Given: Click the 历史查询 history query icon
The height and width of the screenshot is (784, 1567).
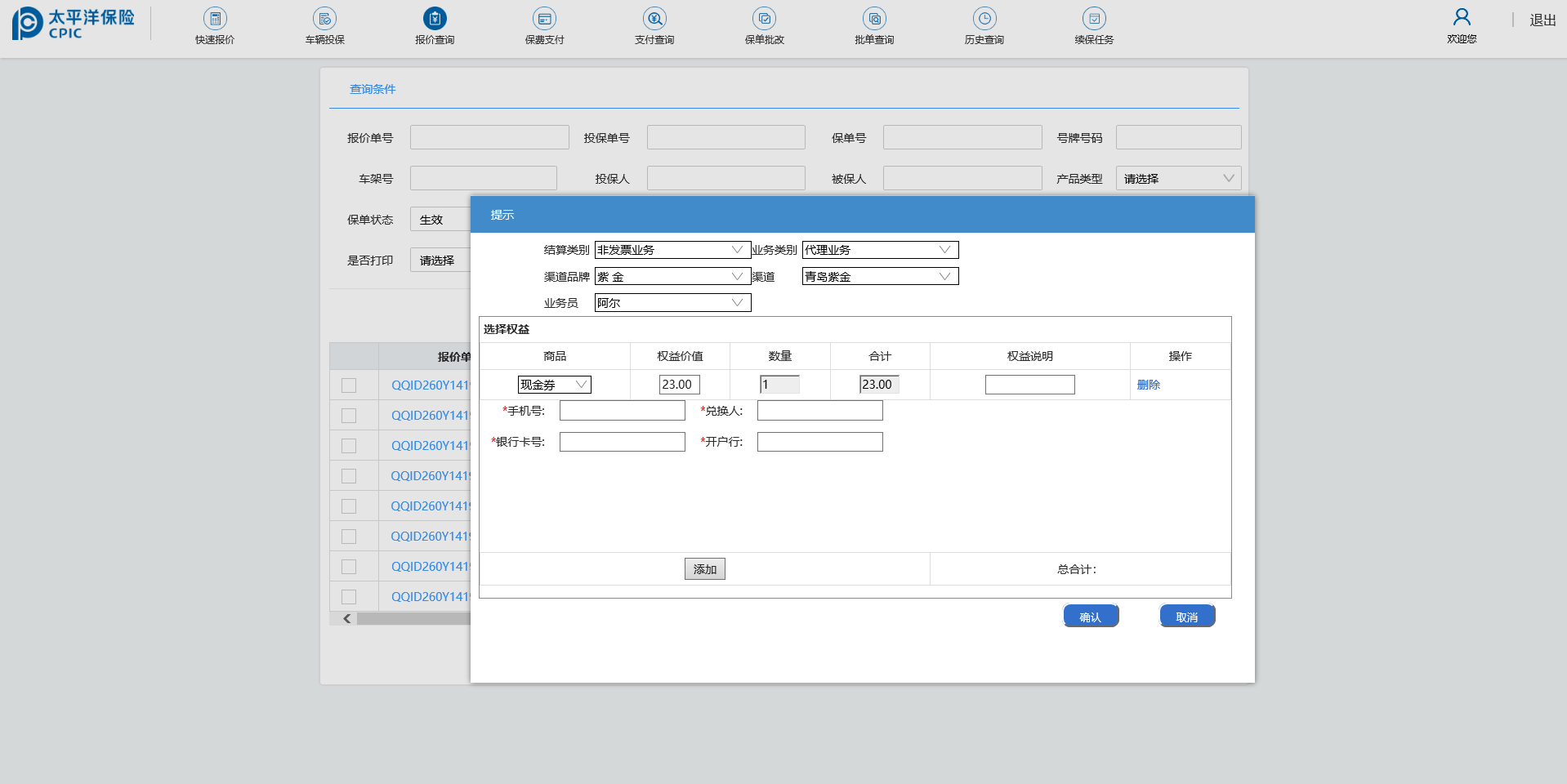Looking at the screenshot, I should tap(984, 19).
